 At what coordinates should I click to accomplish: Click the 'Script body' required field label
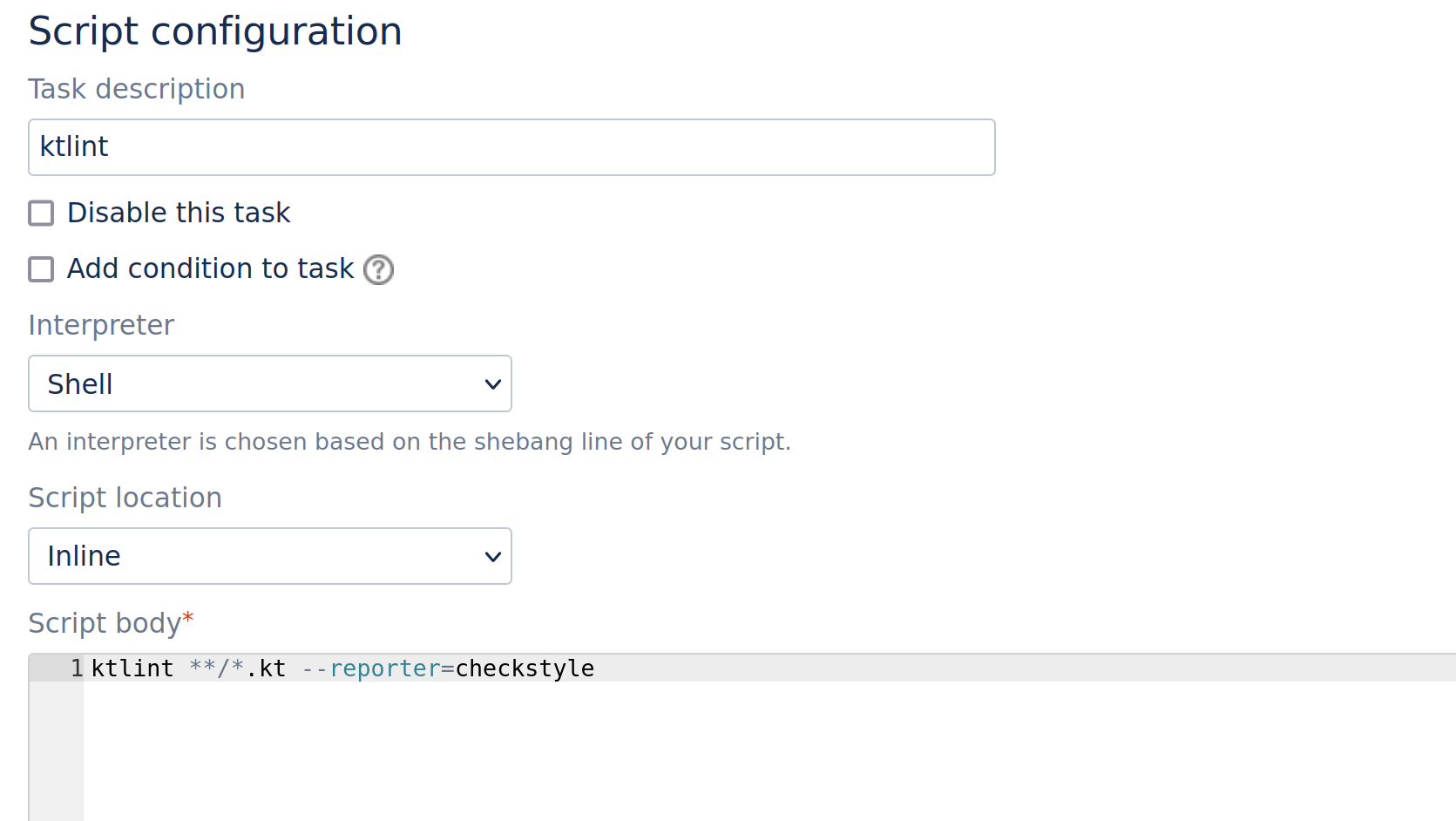(x=105, y=623)
